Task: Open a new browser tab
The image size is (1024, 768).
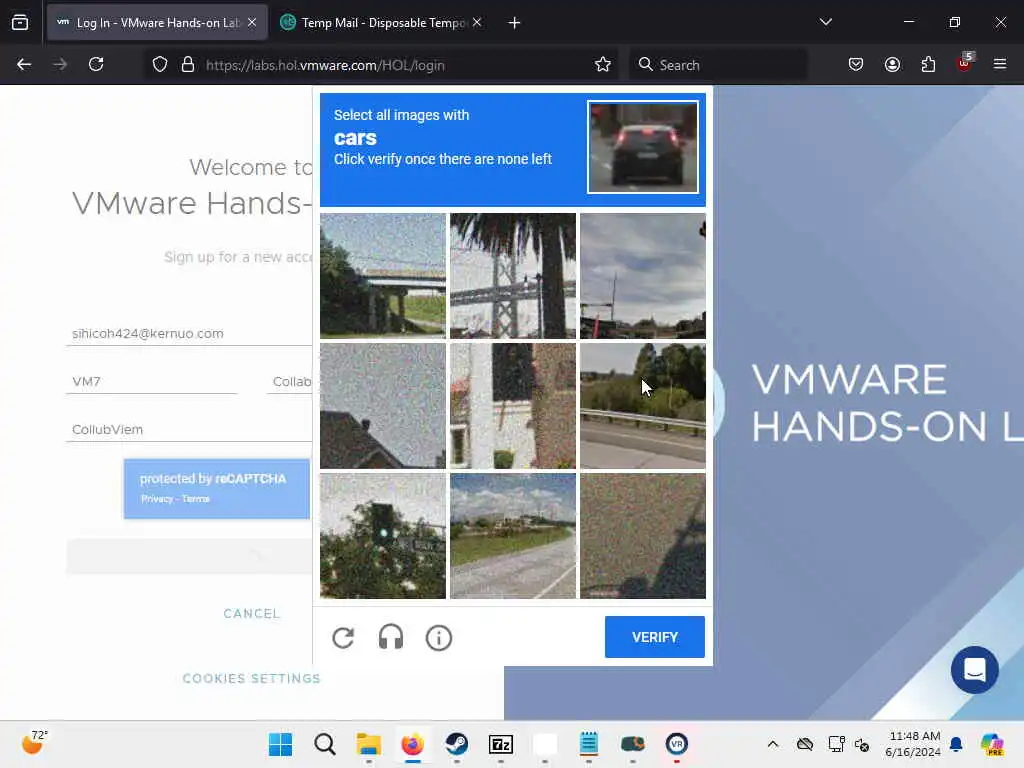Action: (x=514, y=23)
